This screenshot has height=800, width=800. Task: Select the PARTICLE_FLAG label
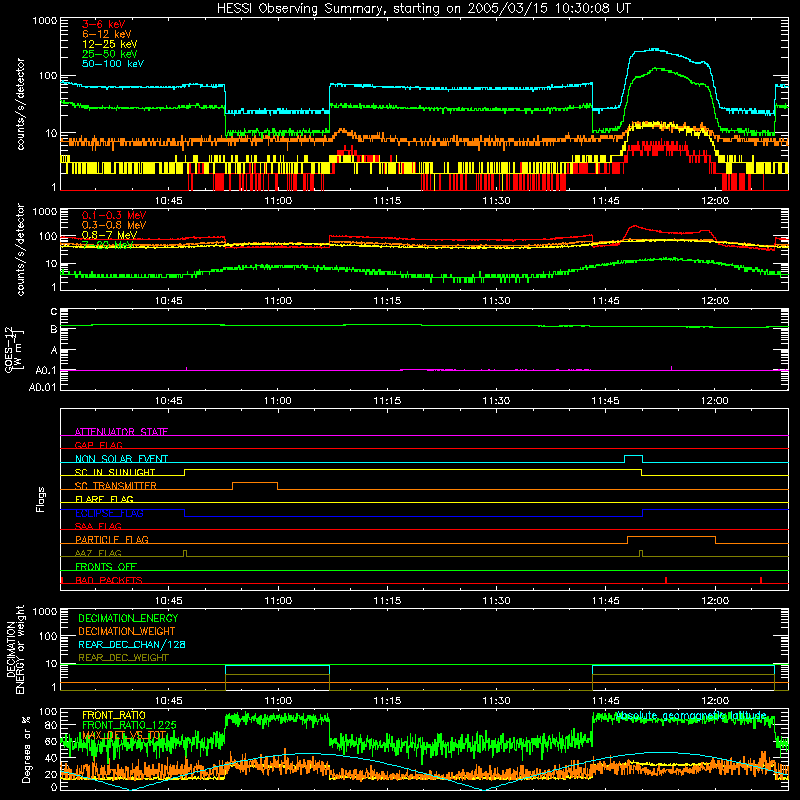click(x=112, y=539)
